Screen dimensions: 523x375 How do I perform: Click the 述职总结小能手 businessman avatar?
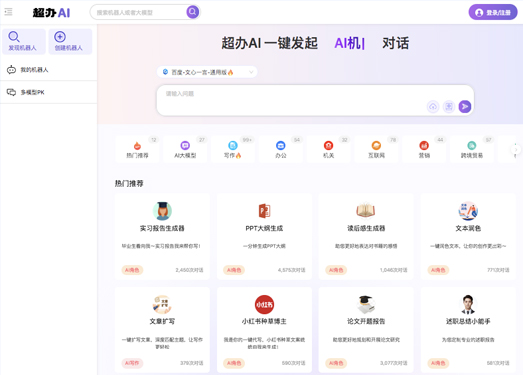coord(468,304)
